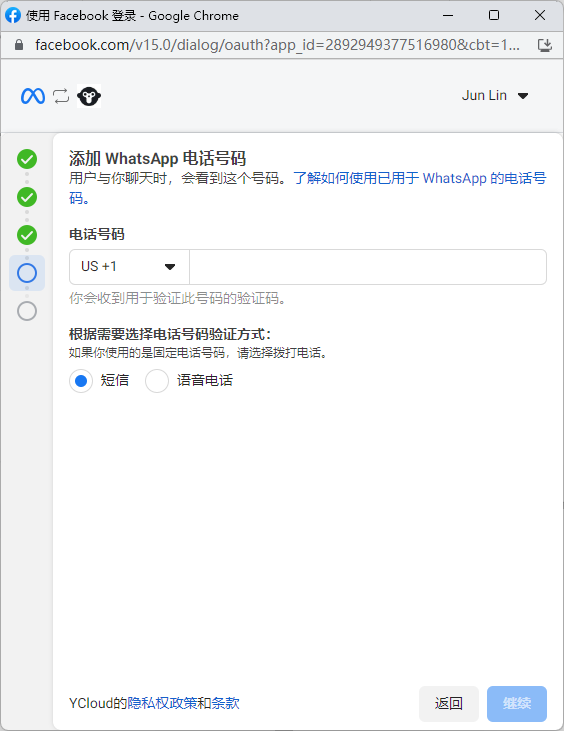Screen dimensions: 564x731
Task: Click the final pending step circle
Action: coord(27,311)
